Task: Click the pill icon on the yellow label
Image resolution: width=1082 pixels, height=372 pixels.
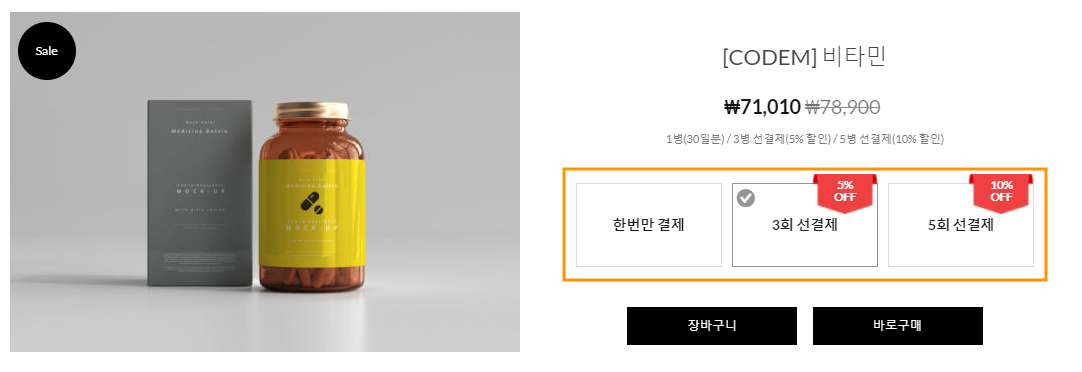Action: [x=312, y=202]
